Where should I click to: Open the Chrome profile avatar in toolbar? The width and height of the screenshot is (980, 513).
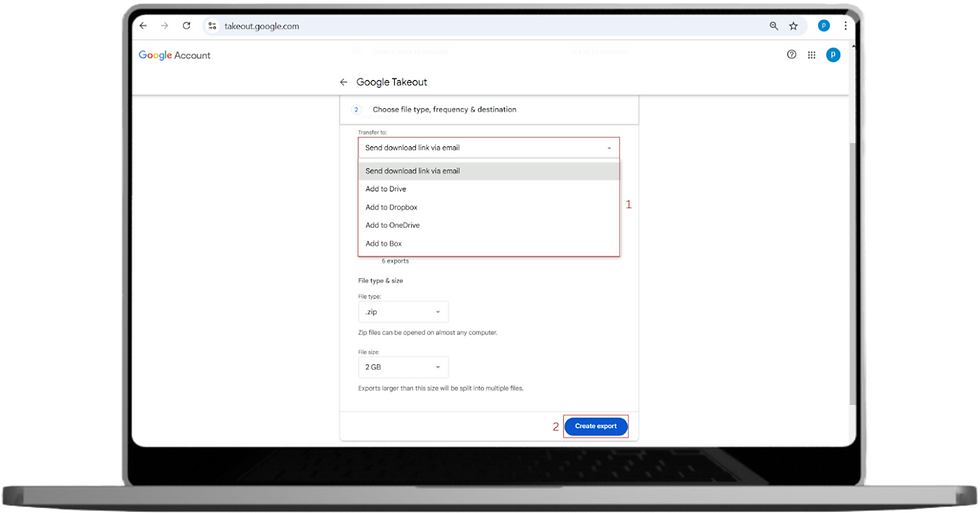tap(824, 26)
